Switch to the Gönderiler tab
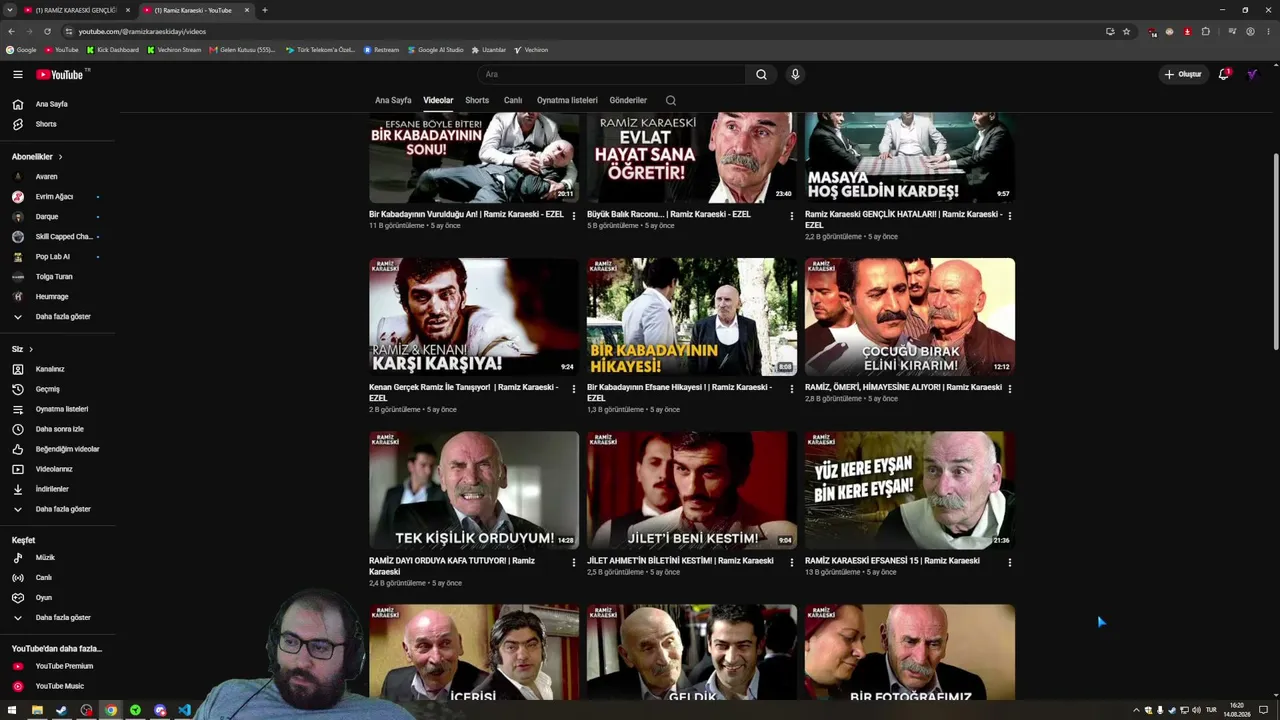This screenshot has height=720, width=1280. [628, 100]
